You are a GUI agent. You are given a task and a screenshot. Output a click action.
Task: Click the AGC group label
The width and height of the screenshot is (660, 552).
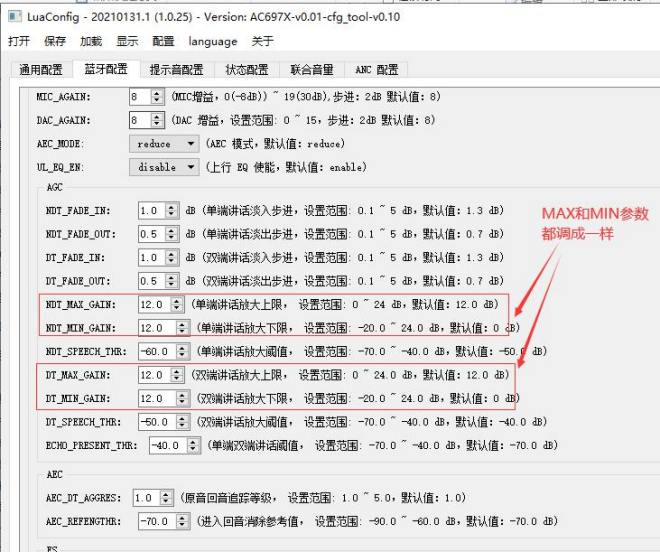(x=55, y=187)
